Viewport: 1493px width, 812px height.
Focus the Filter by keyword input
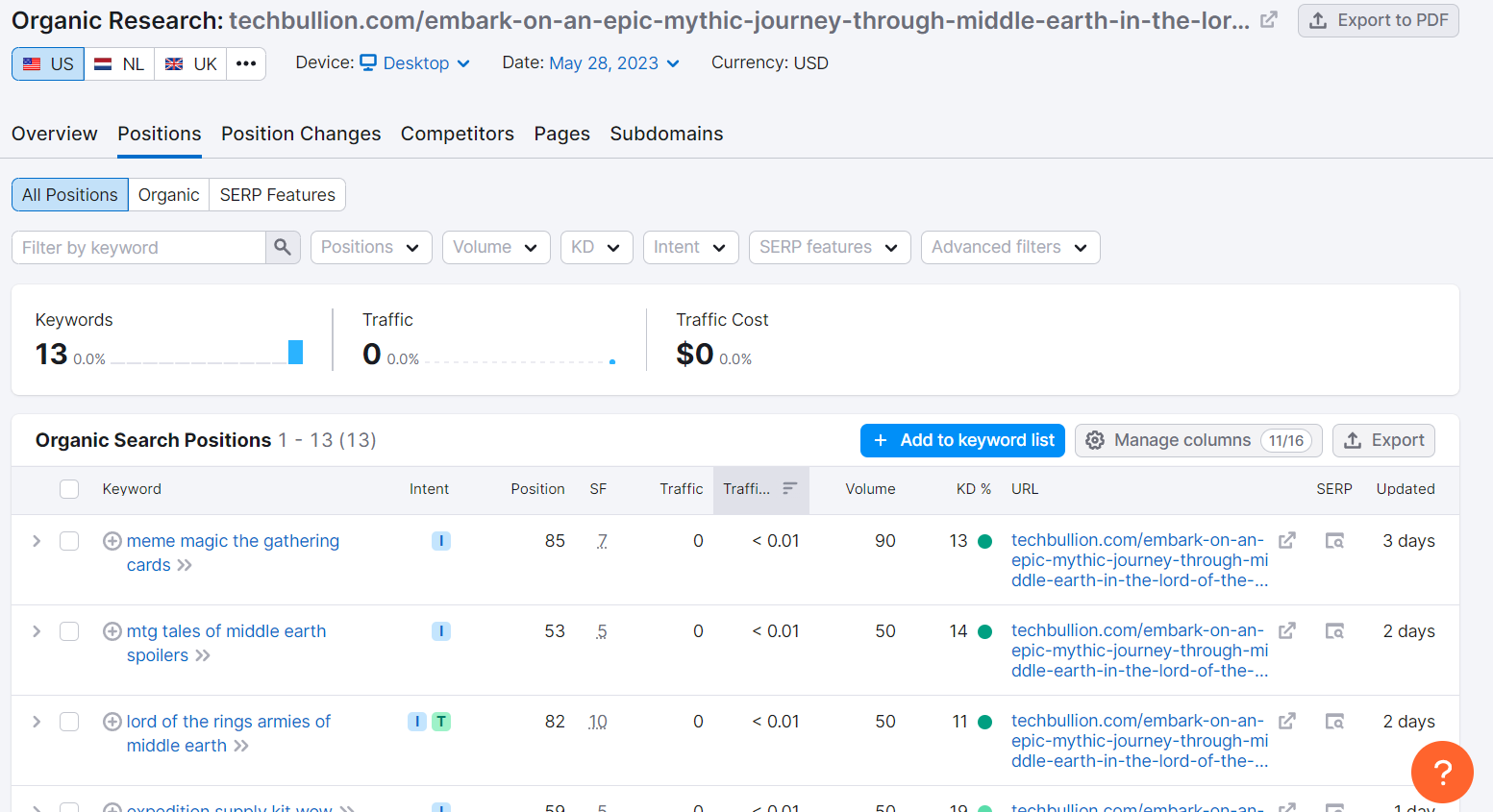pos(138,247)
